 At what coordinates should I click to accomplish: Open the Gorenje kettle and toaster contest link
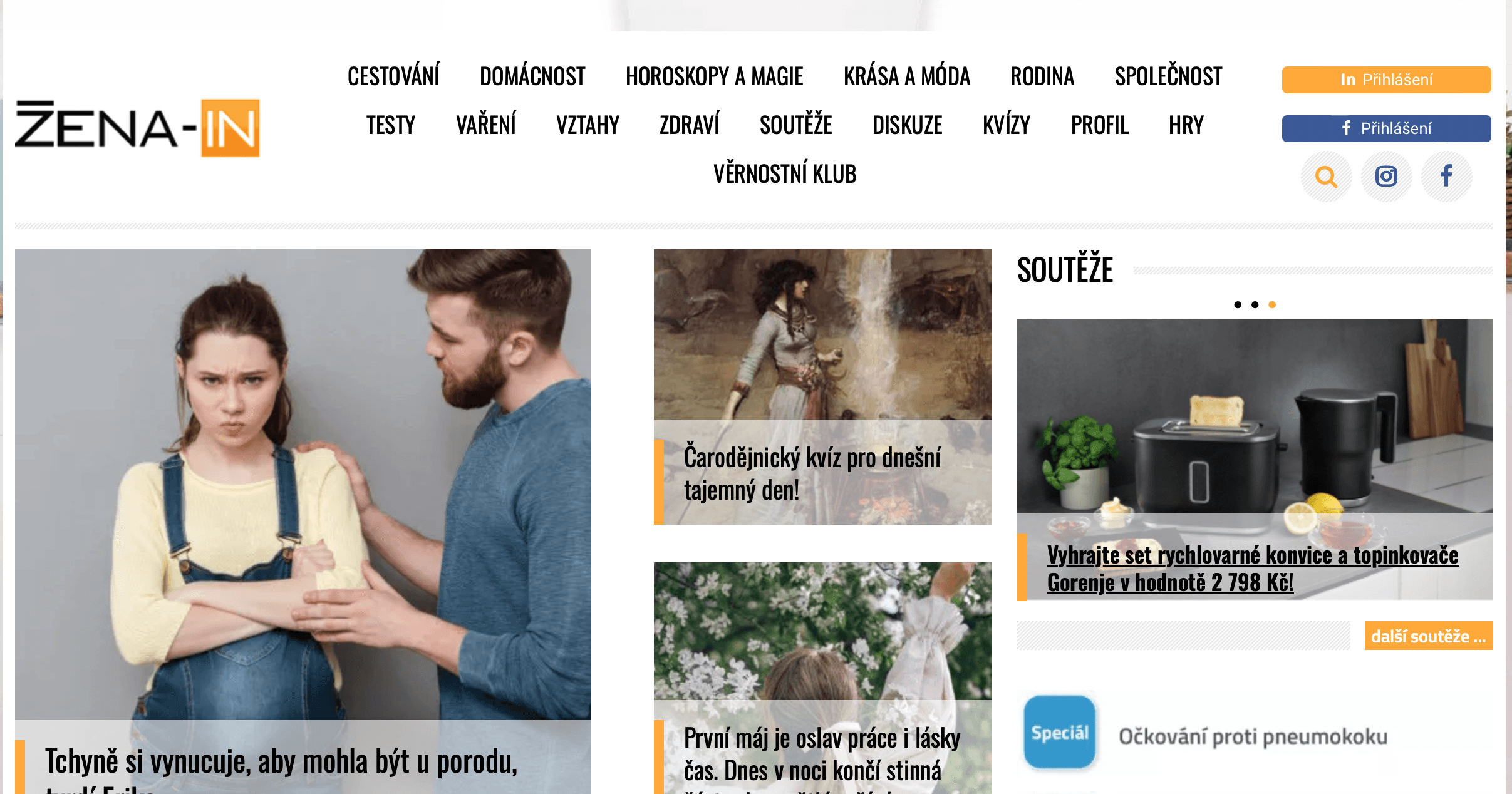pyautogui.click(x=1253, y=569)
